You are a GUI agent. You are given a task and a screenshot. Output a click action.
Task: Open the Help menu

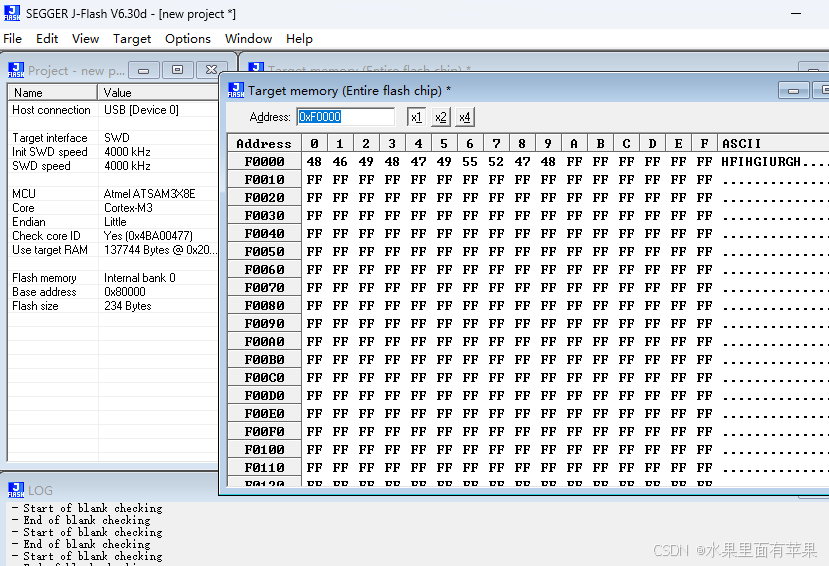point(299,39)
